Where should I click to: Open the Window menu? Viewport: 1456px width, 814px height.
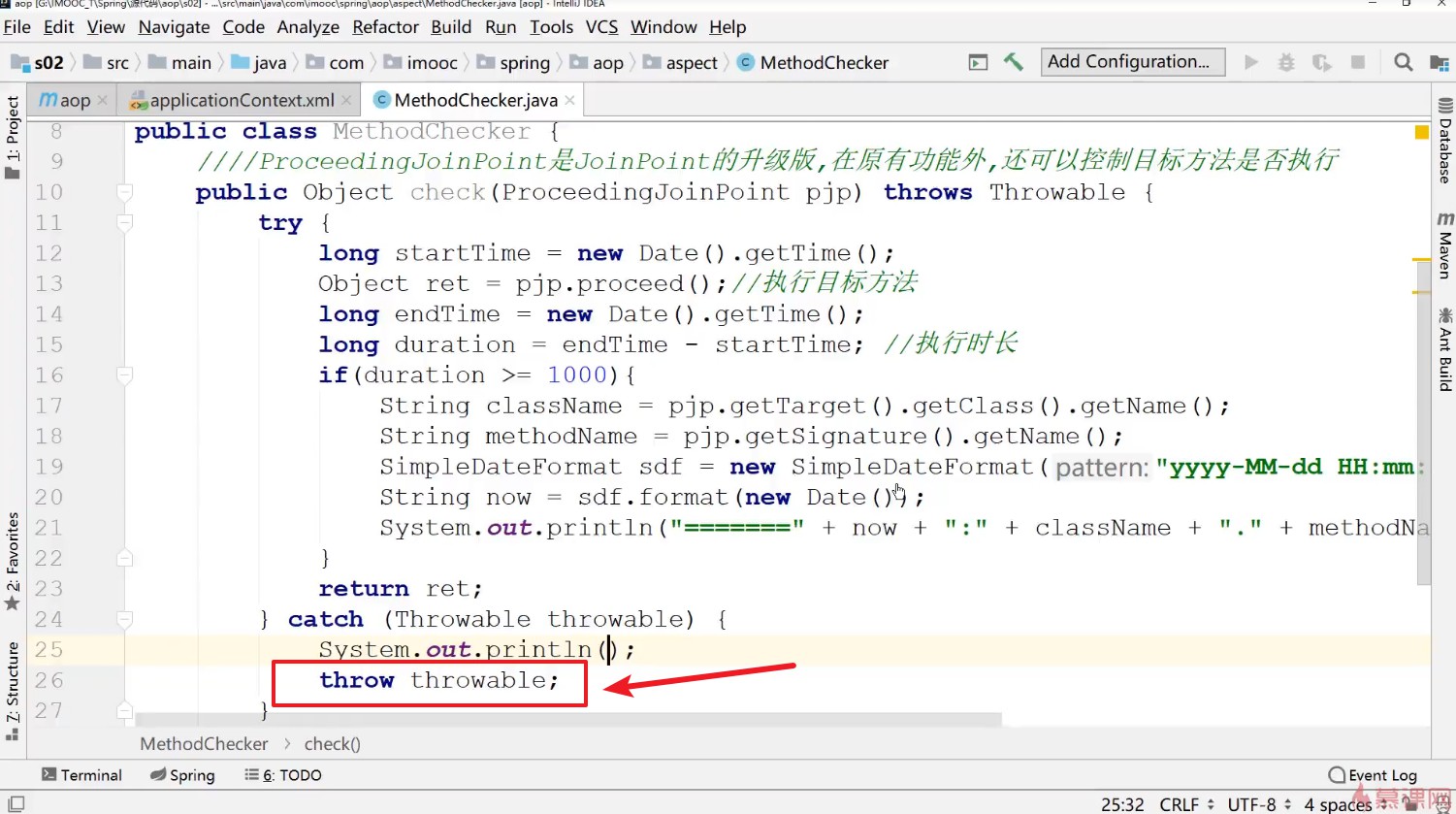(x=663, y=27)
